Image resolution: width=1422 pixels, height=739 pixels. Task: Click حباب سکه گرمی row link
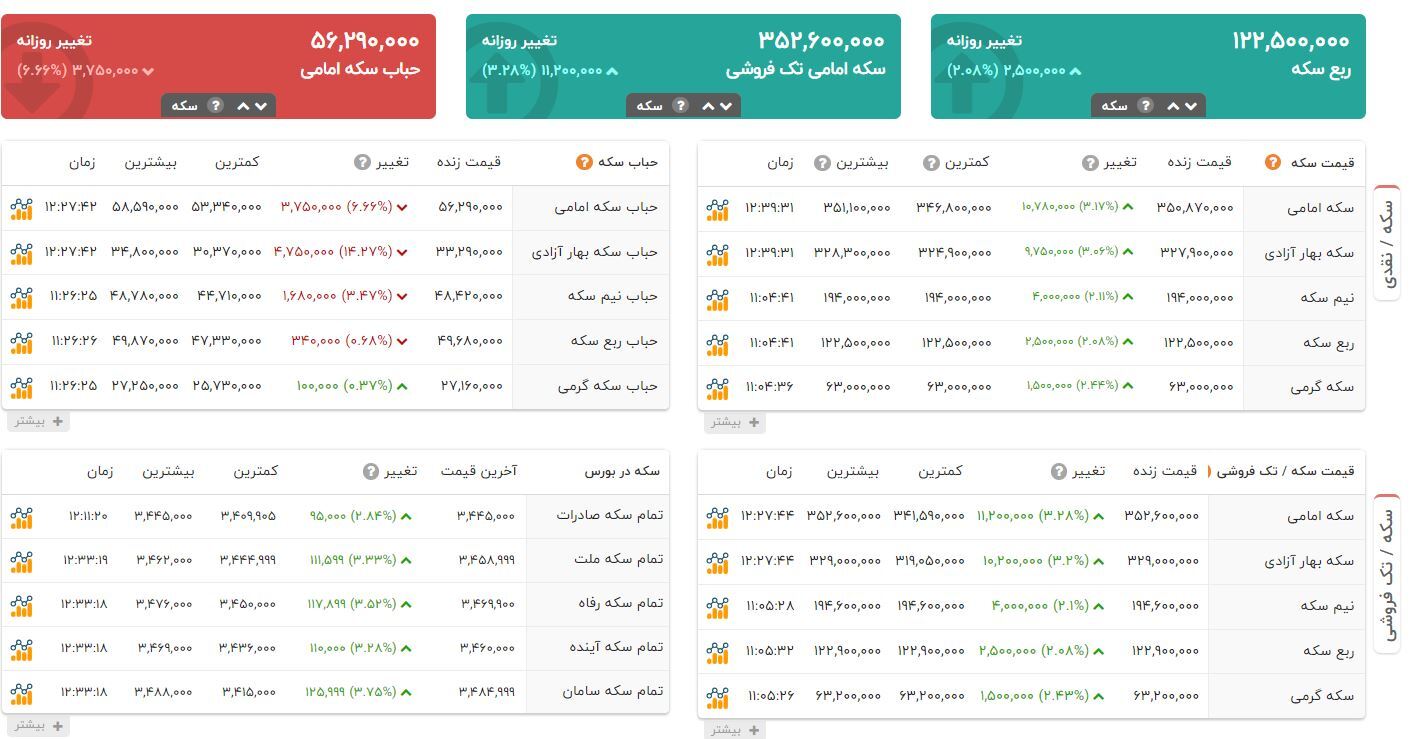pos(608,385)
